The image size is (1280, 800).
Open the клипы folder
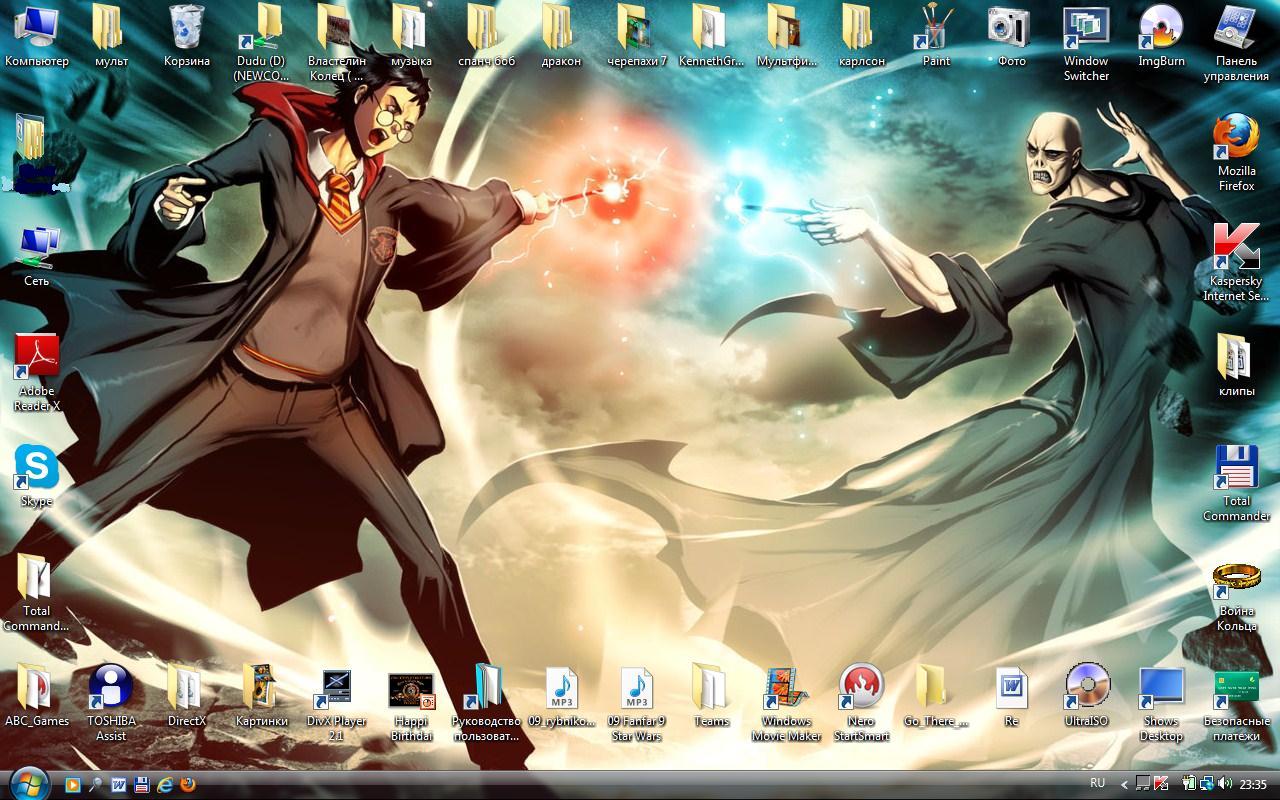point(1236,365)
